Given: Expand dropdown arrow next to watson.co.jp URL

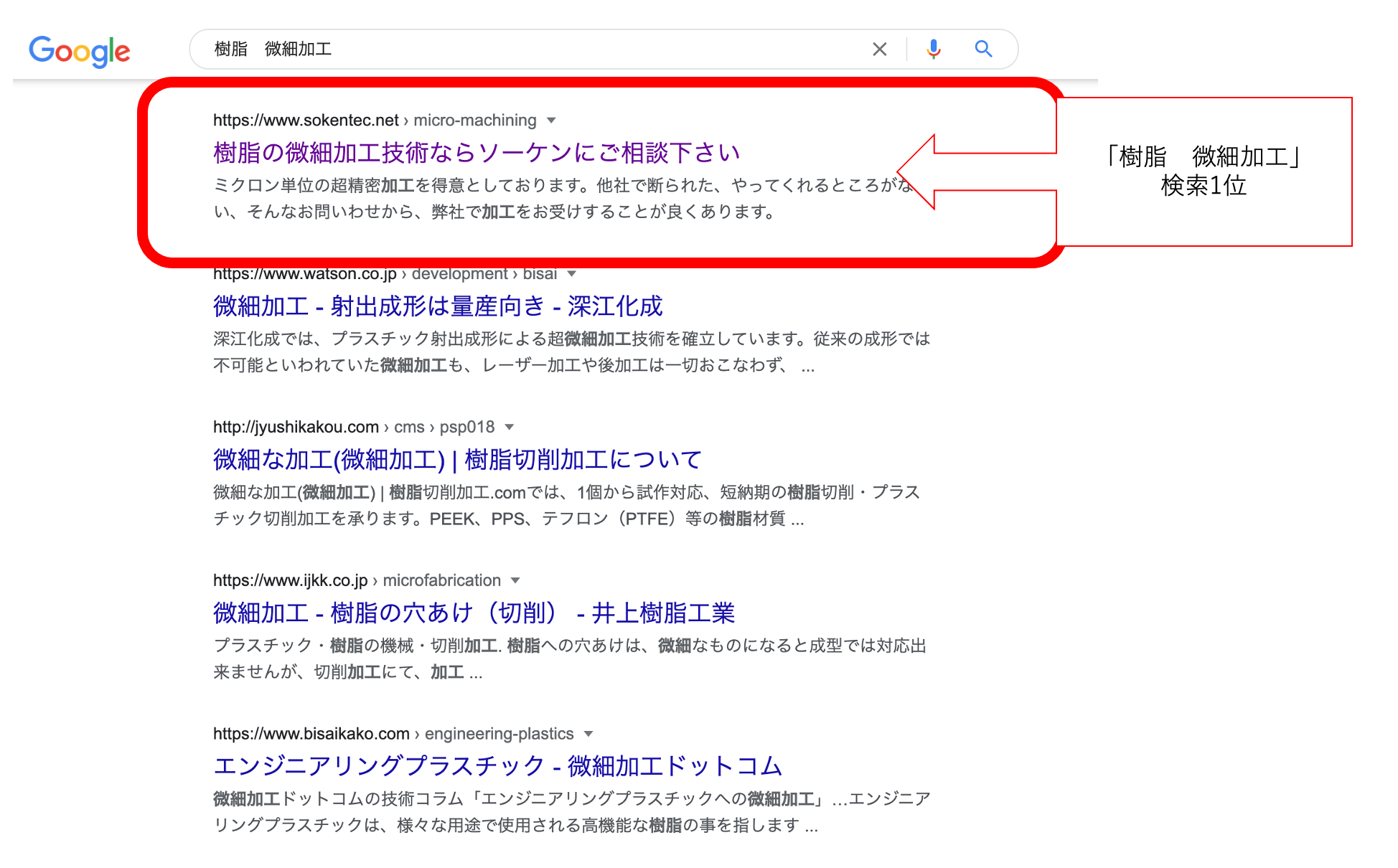Looking at the screenshot, I should 571,274.
